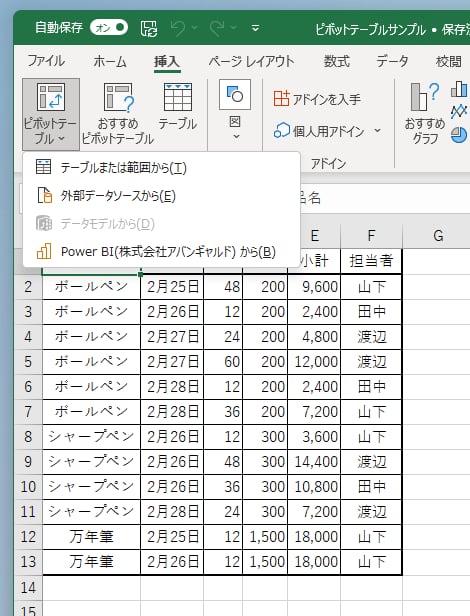The image size is (470, 616).
Task: Insert a line chart icon
Action: point(459,112)
